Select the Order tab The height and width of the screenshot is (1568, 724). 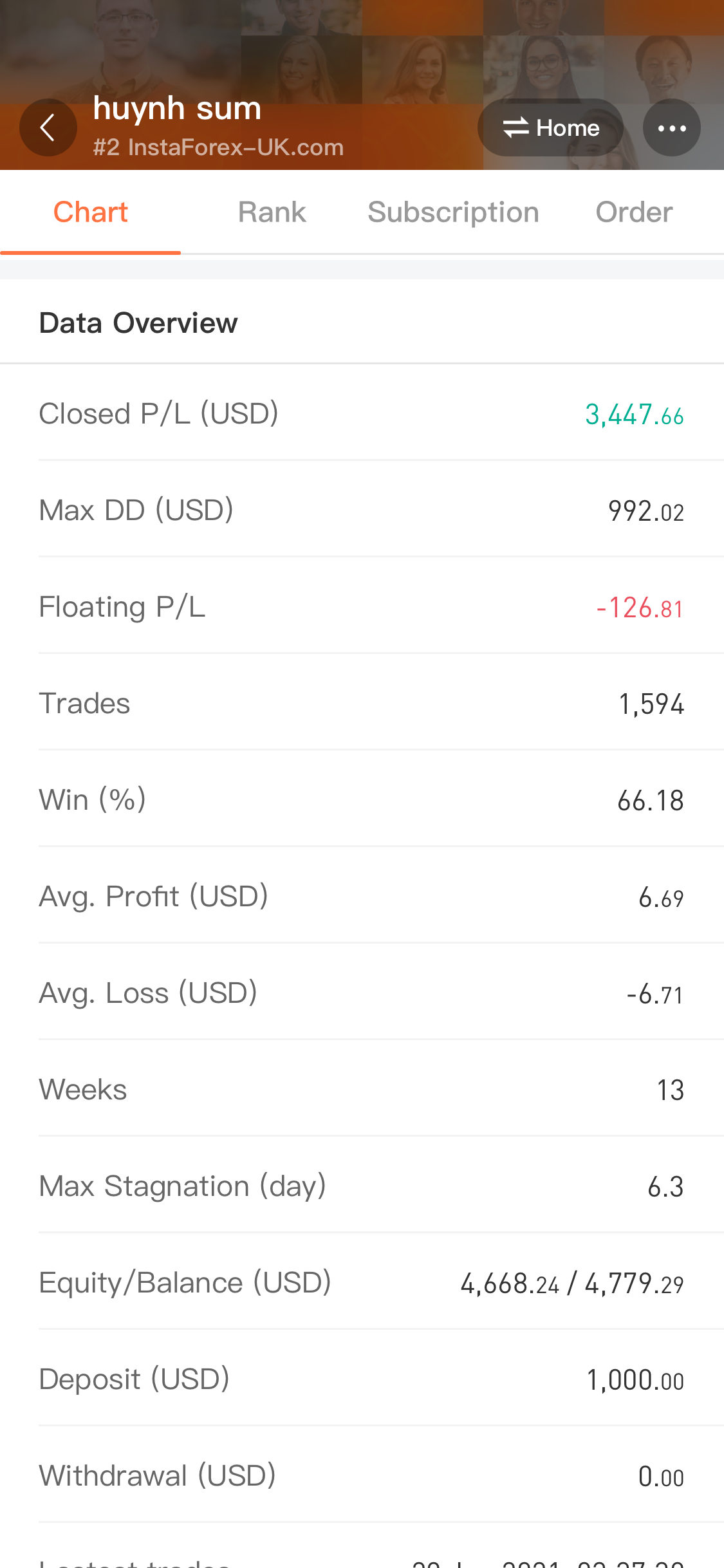(x=634, y=212)
